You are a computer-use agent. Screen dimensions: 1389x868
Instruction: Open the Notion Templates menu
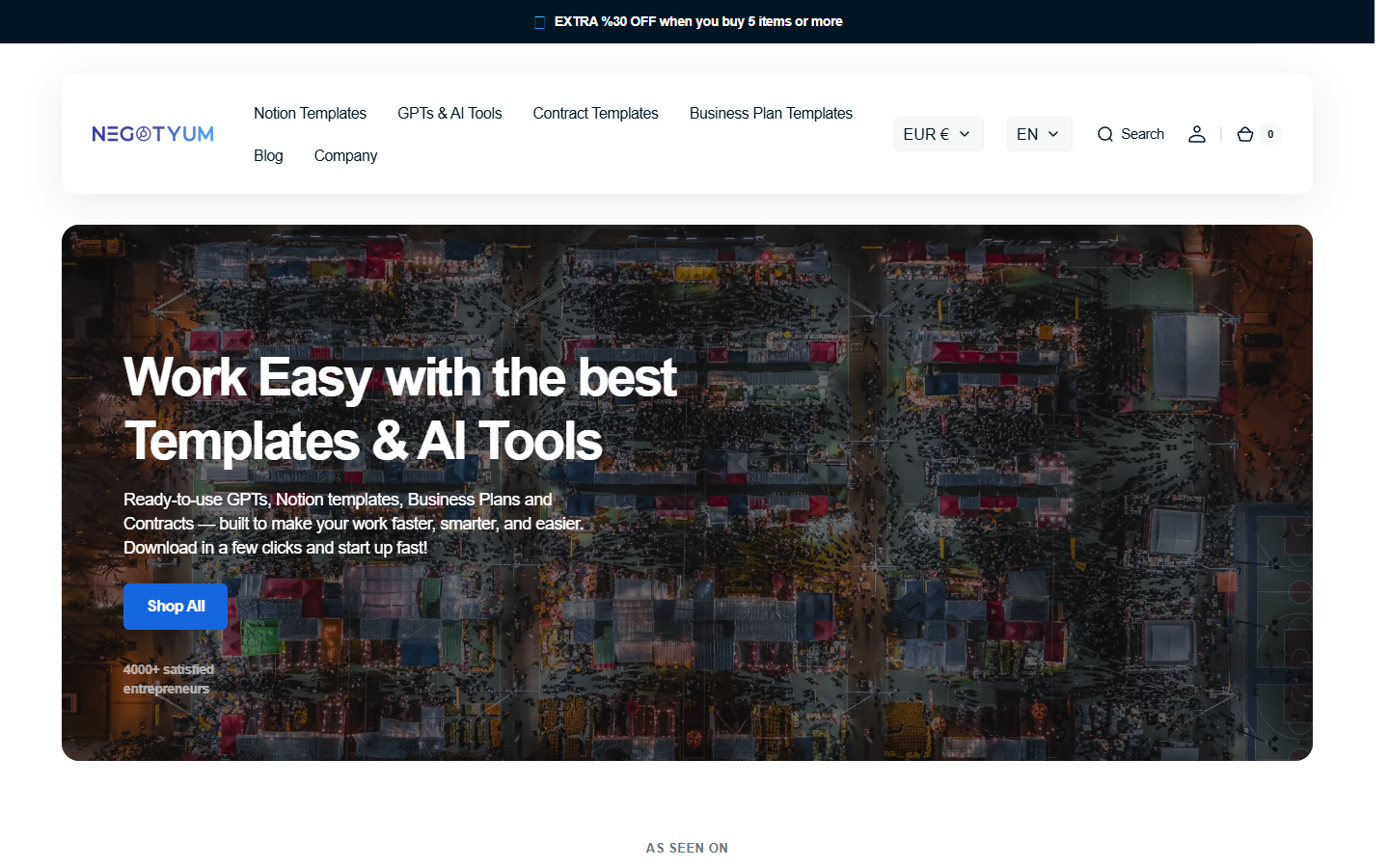[310, 113]
